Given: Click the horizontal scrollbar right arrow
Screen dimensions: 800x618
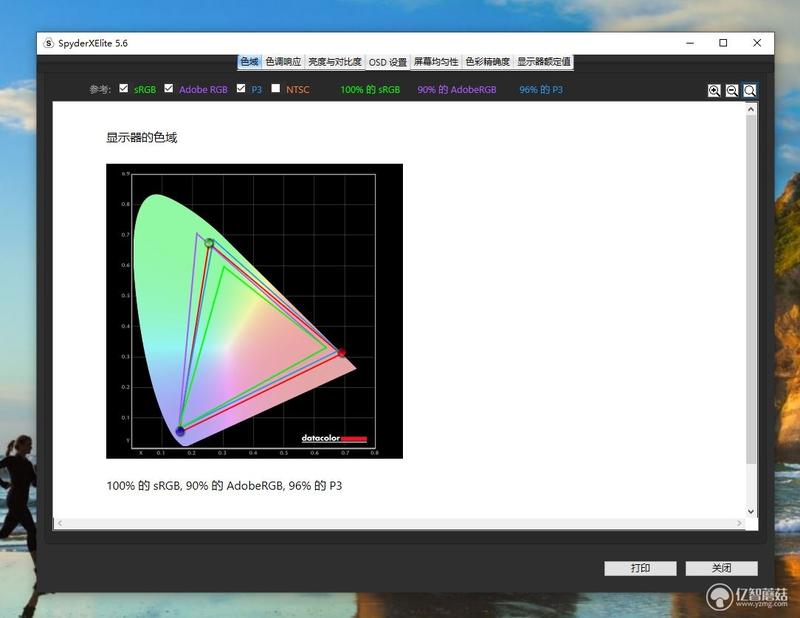Looking at the screenshot, I should (739, 523).
